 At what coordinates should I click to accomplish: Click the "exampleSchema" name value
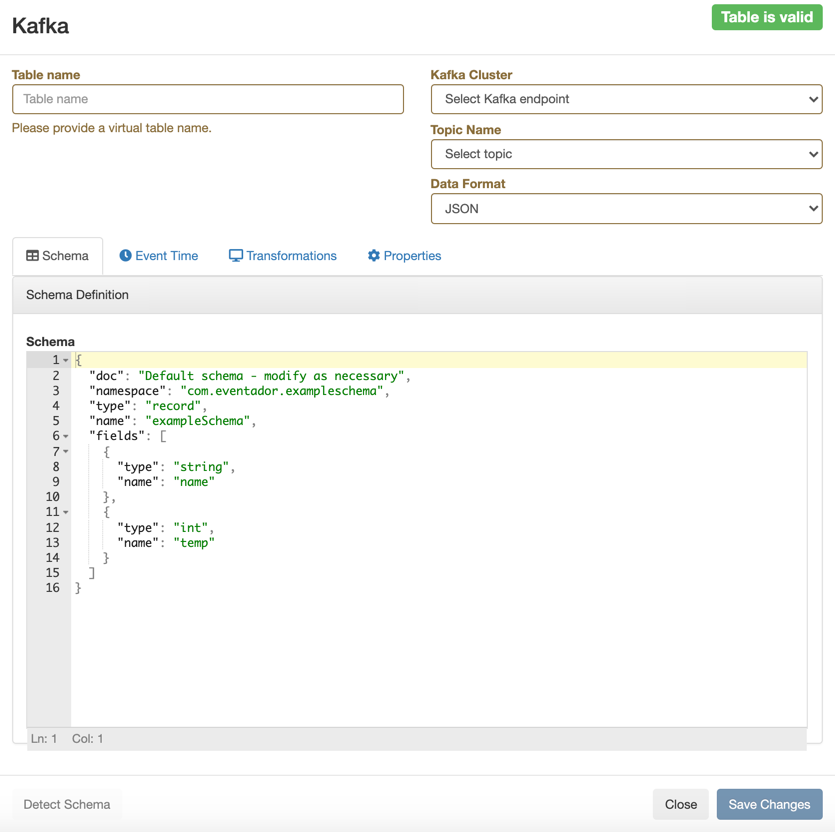198,421
